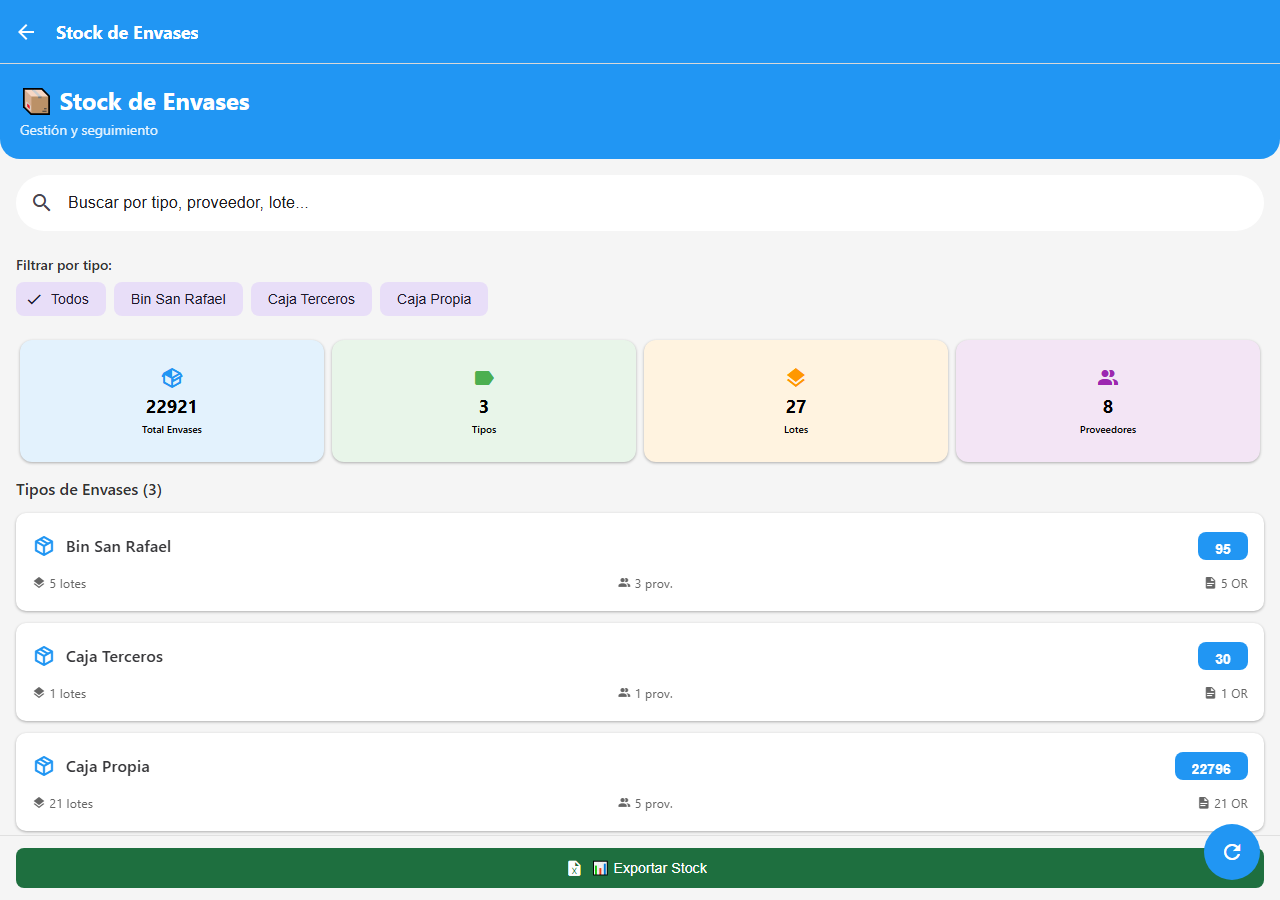Click the Caja Terceros box icon
Screen dimensions: 1280x900
point(44,656)
